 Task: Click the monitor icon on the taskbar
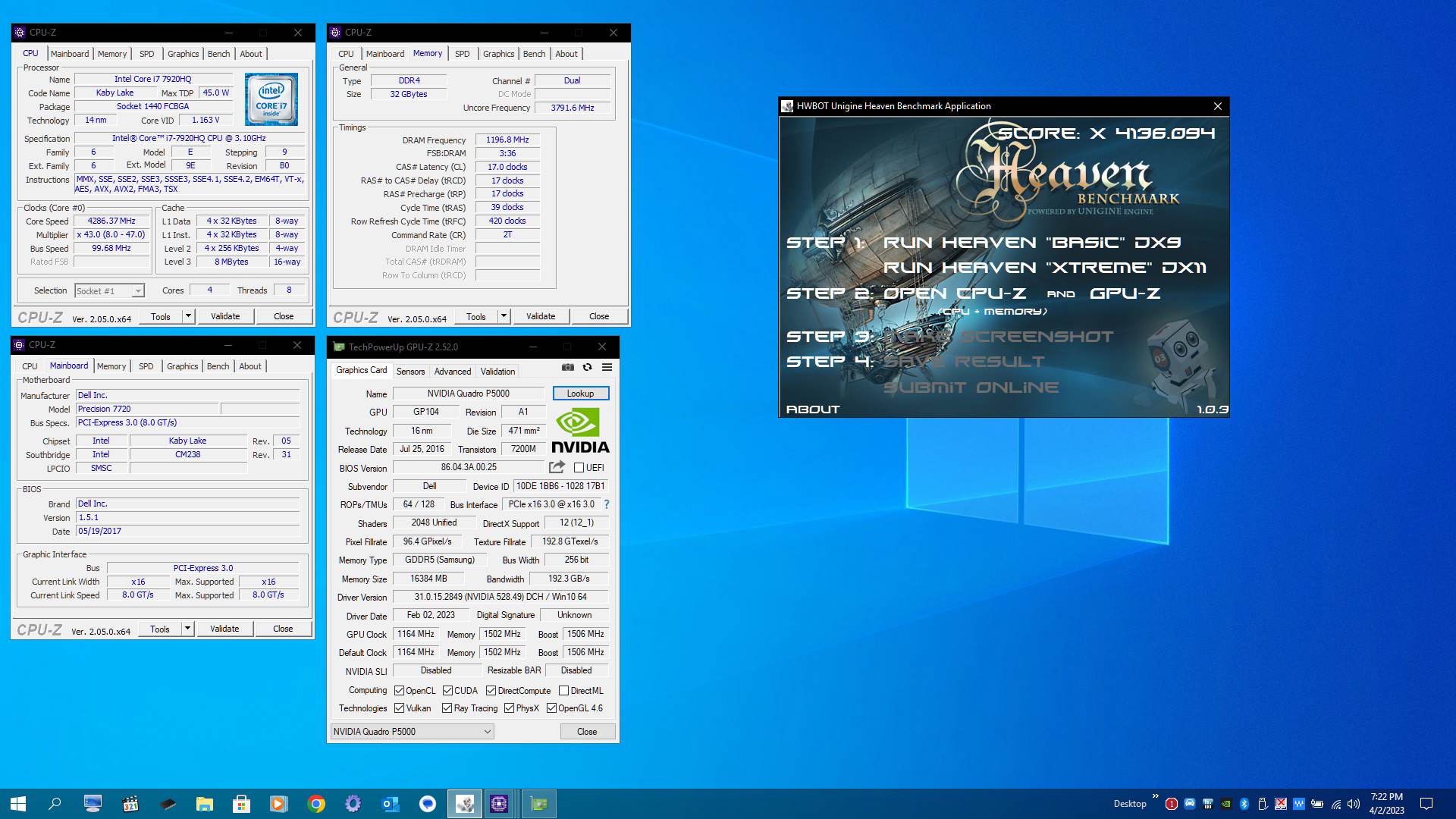(x=93, y=804)
